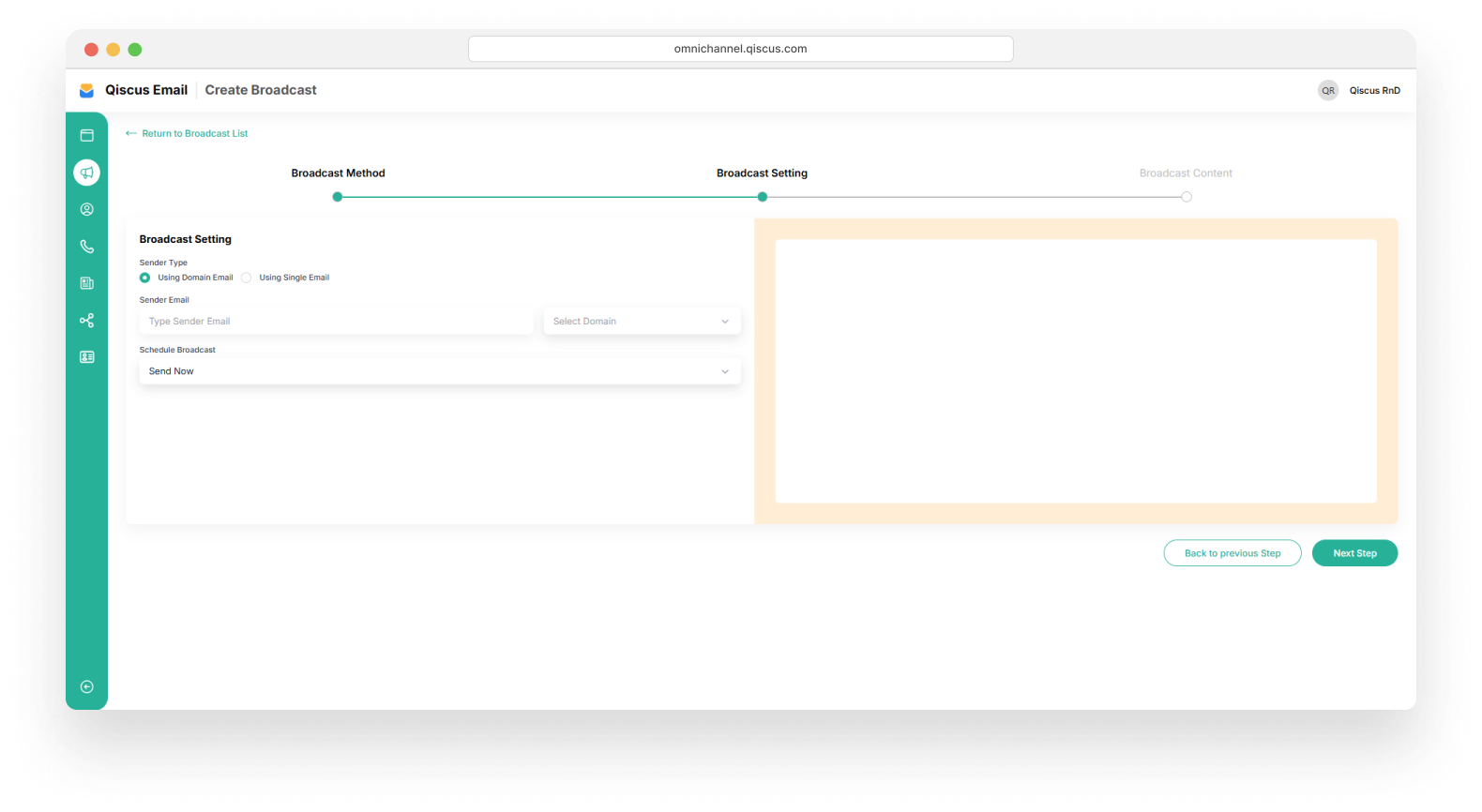Open the integration nodes icon in sidebar
The image size is (1482, 812).
click(86, 321)
